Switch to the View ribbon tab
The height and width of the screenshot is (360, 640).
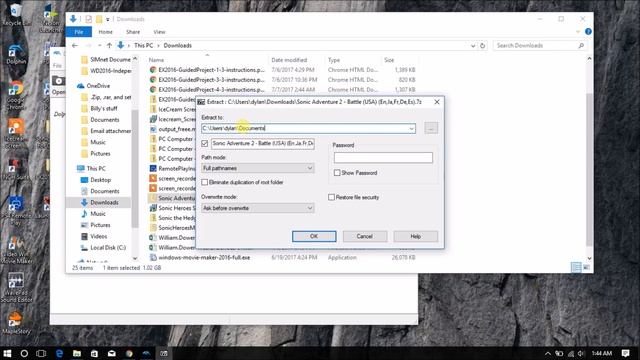coord(159,32)
